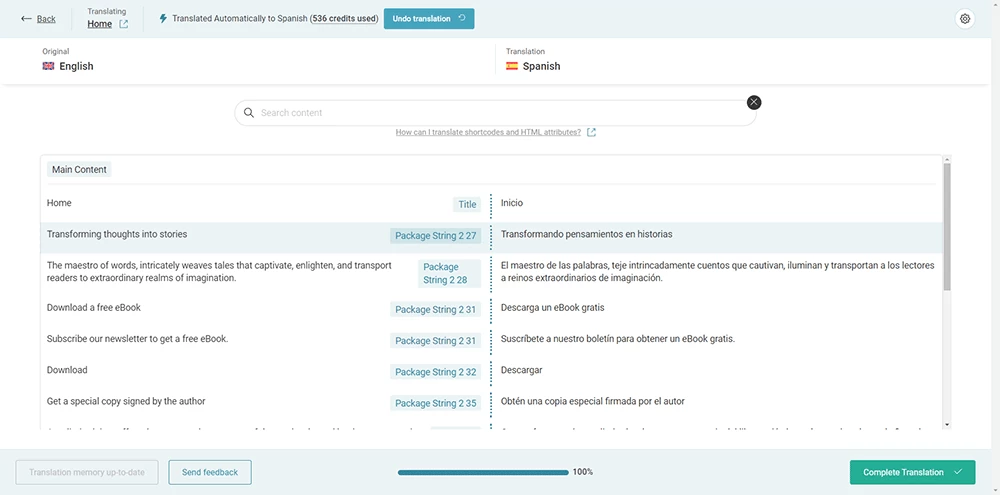
Task: Open the settings gear icon
Action: pyautogui.click(x=965, y=19)
